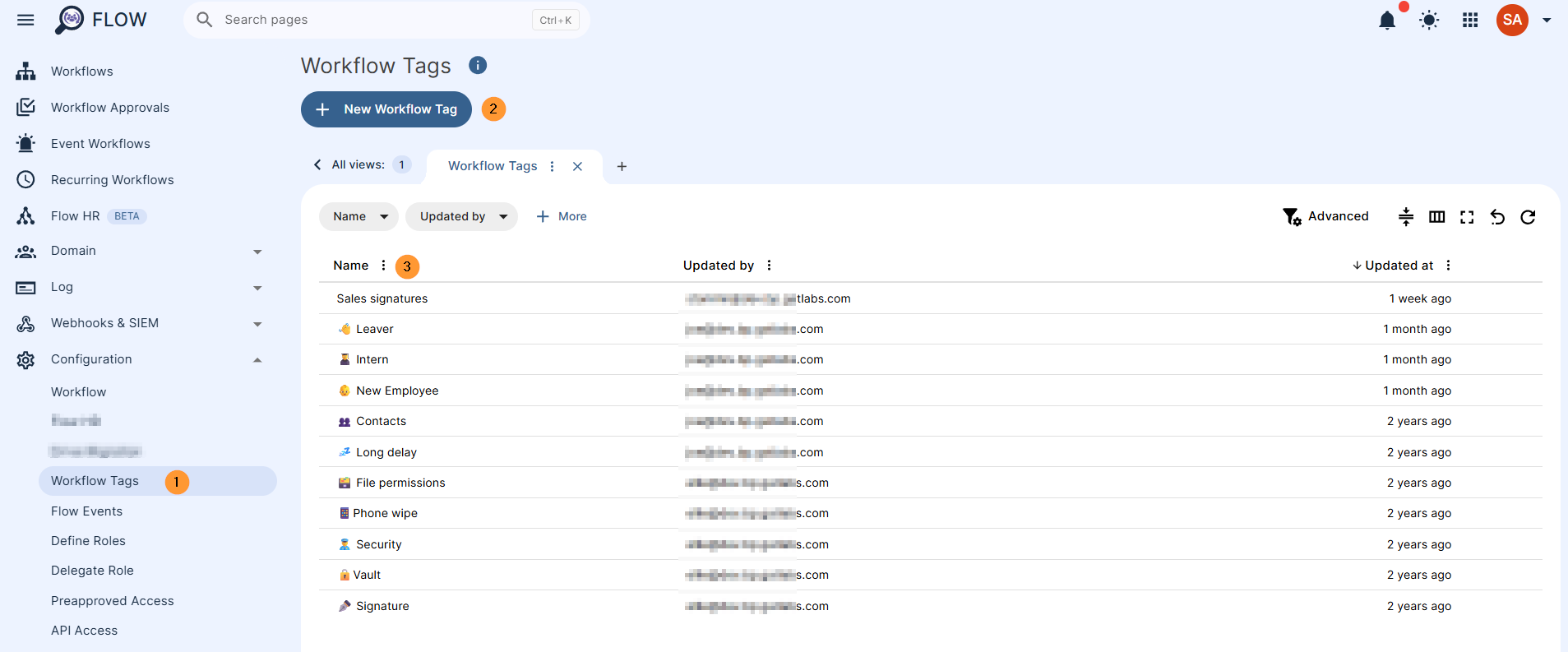
Task: Open the Updated by filter dropdown
Action: [461, 216]
